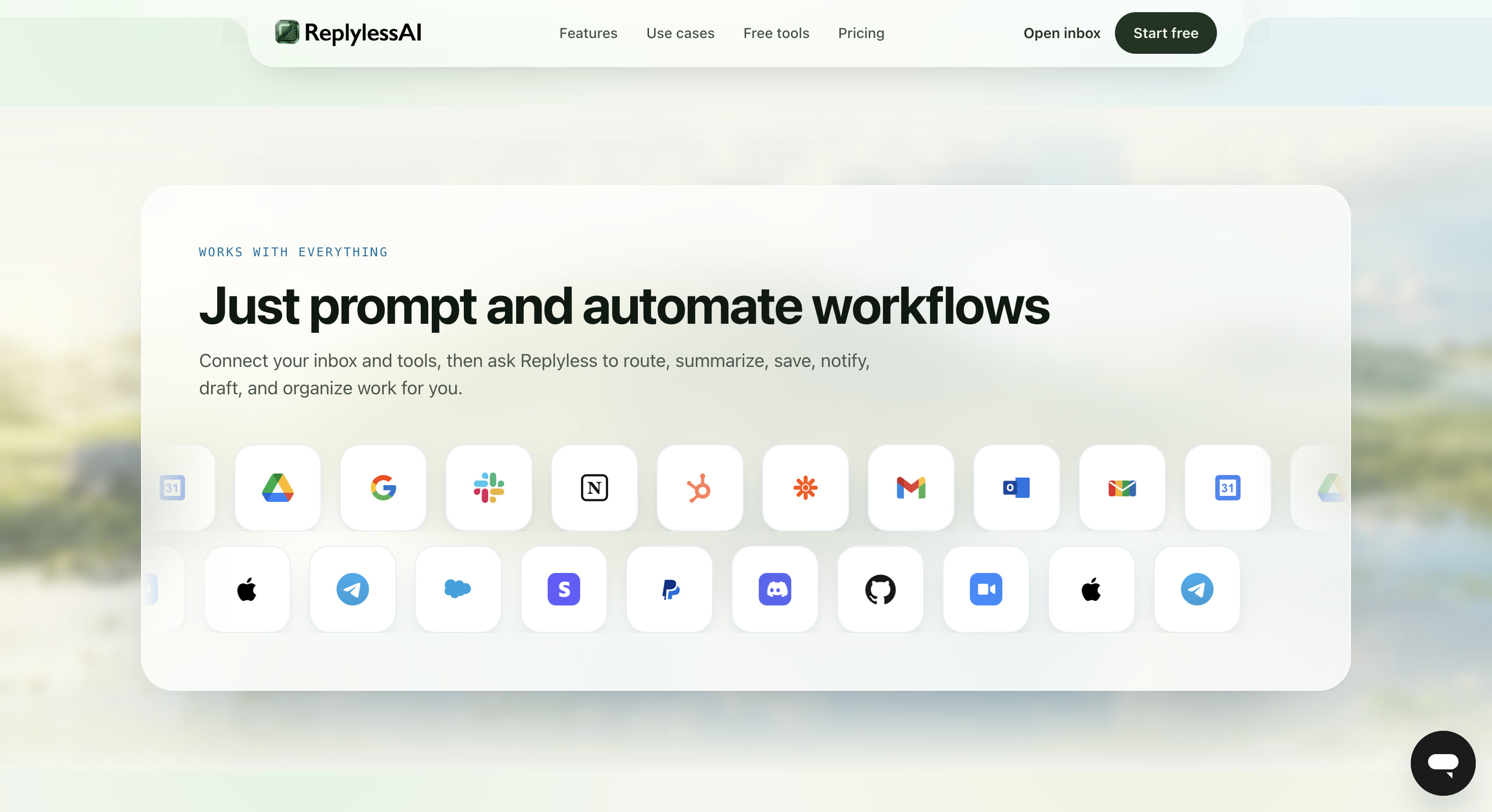Select the orange Zapier asterisk icon
This screenshot has height=812, width=1492.
tap(805, 488)
